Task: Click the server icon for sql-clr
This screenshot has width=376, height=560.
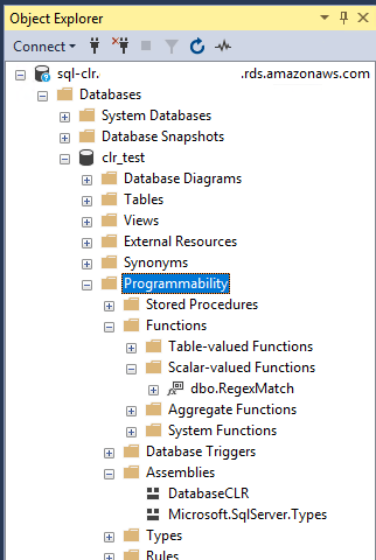Action: coord(42,74)
